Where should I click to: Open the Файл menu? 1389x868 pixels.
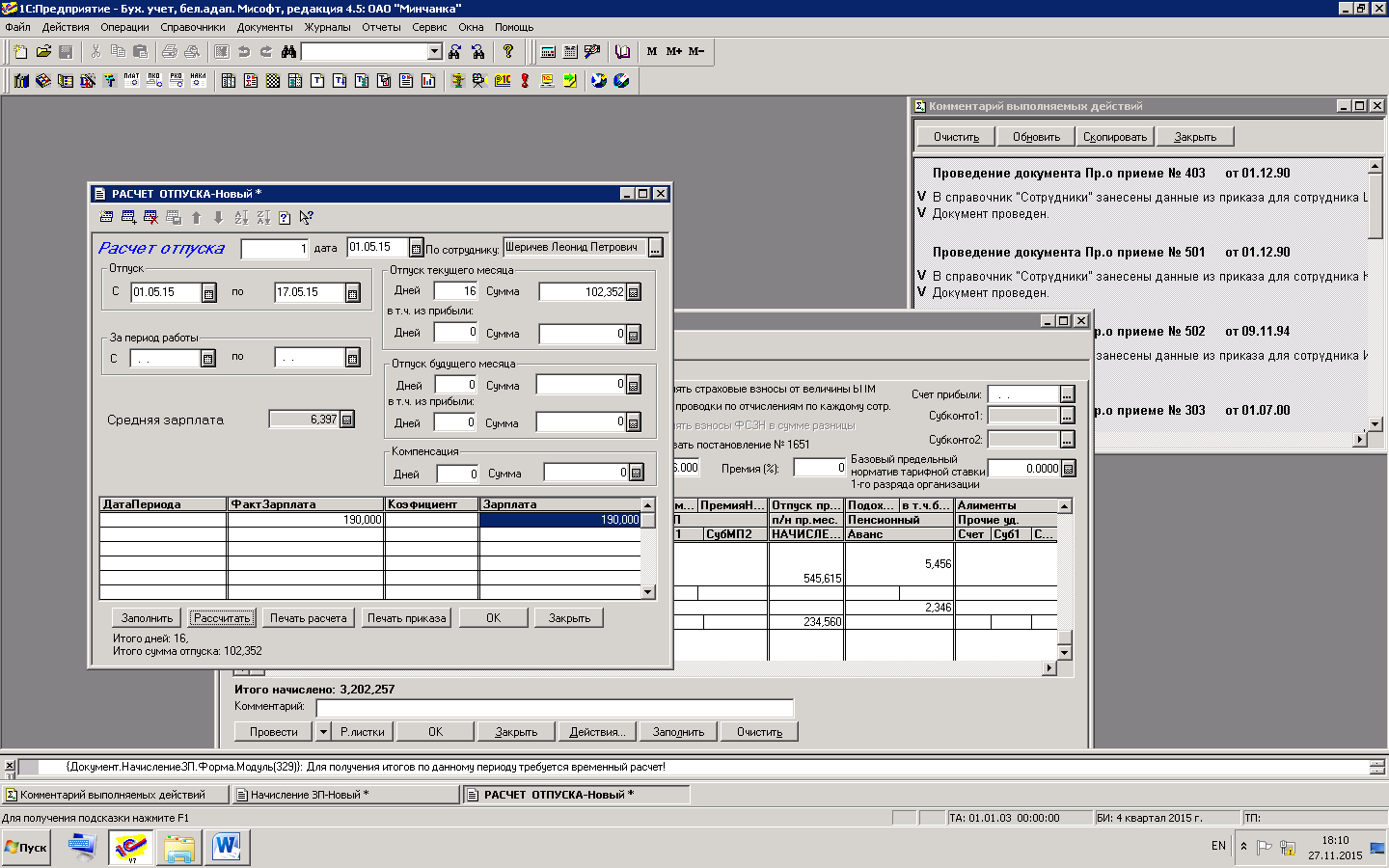[17, 27]
